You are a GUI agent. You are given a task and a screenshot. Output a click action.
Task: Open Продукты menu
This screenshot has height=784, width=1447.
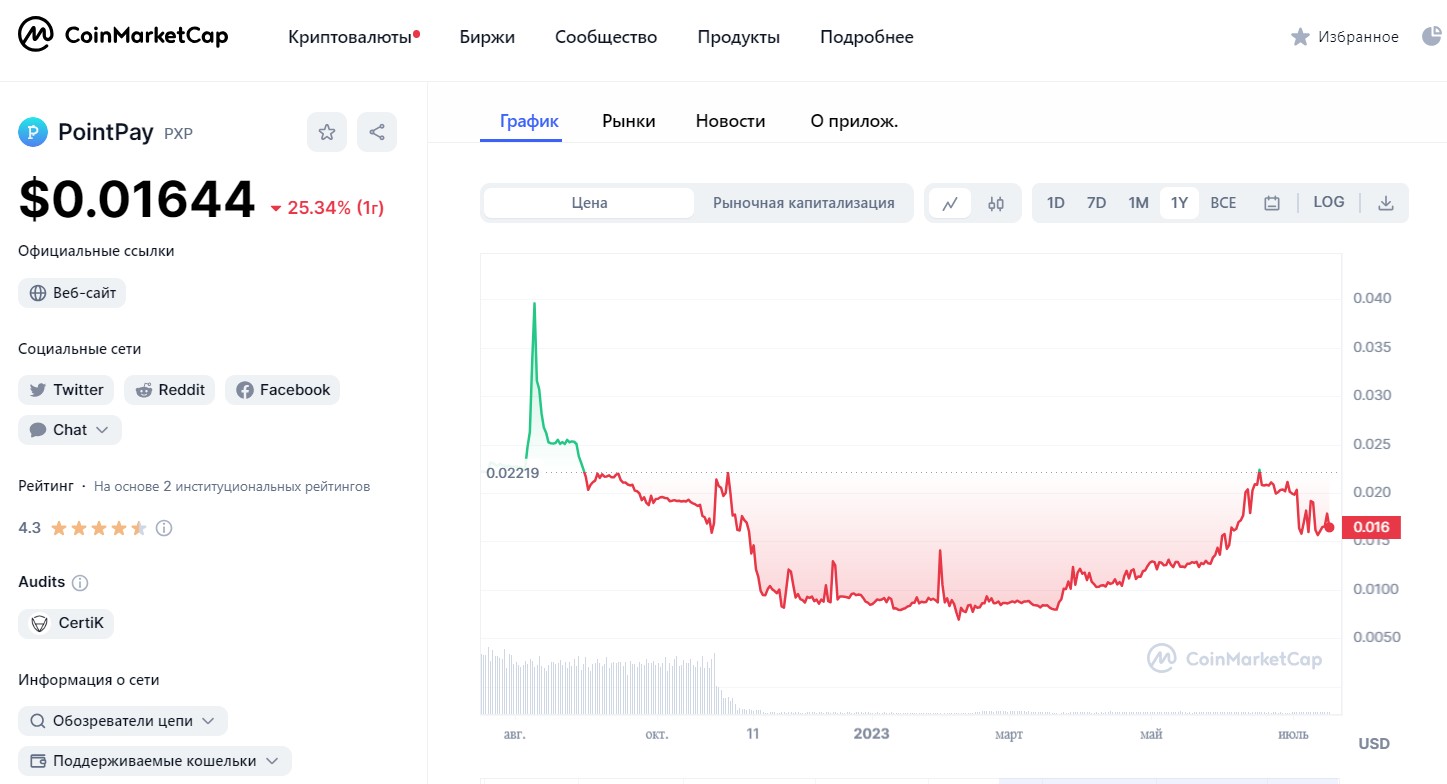tap(739, 37)
